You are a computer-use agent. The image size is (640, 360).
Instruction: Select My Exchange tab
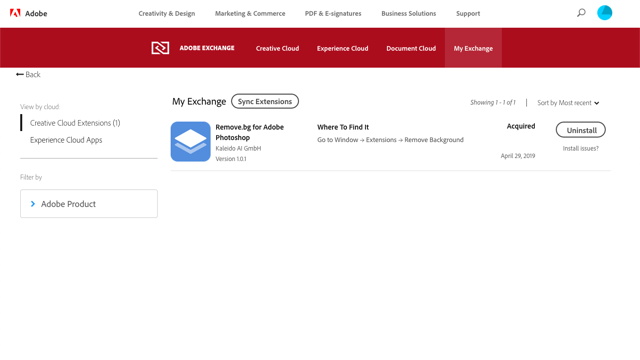coord(473,48)
